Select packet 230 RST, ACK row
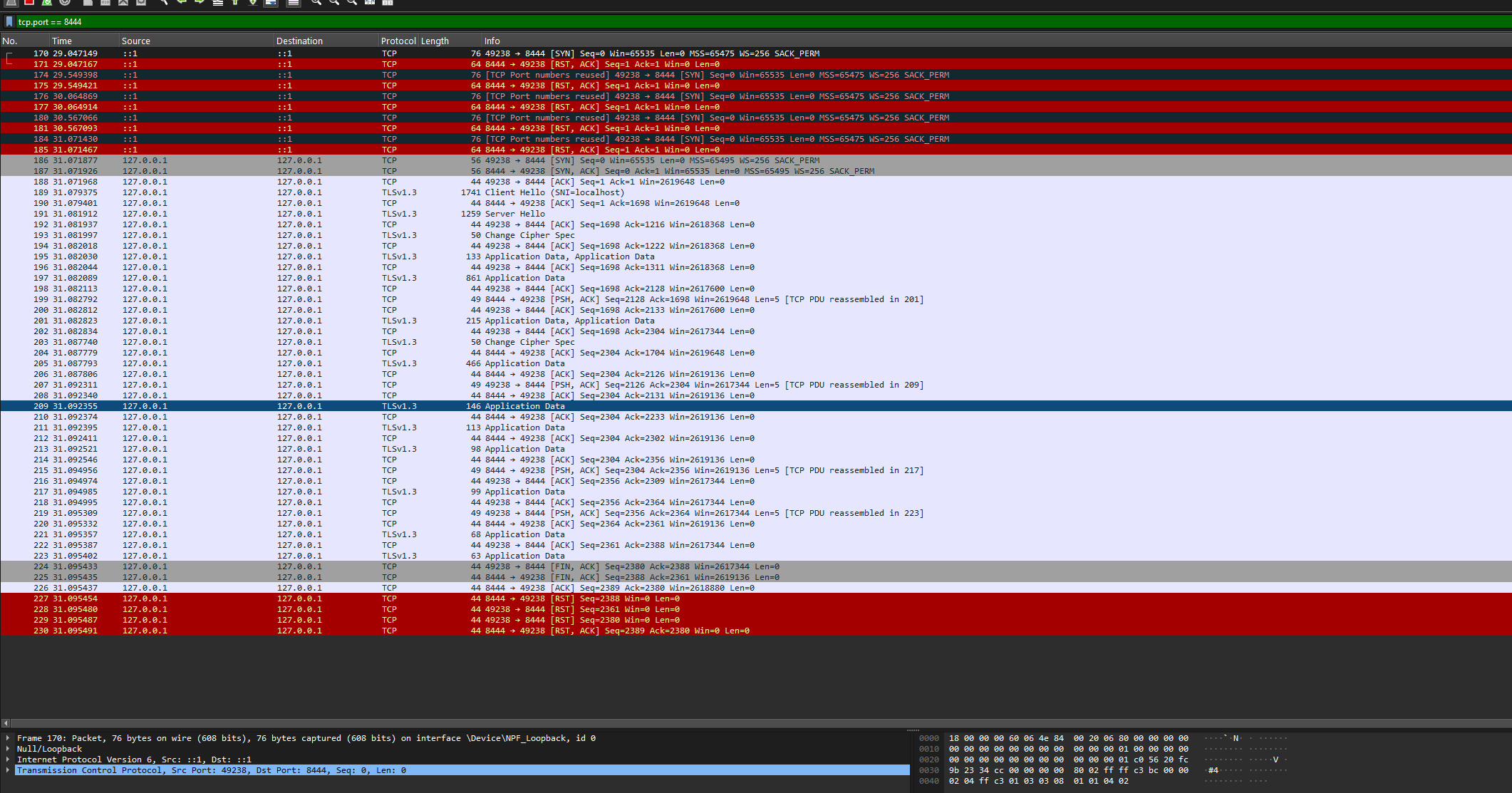1512x793 pixels. pos(756,631)
